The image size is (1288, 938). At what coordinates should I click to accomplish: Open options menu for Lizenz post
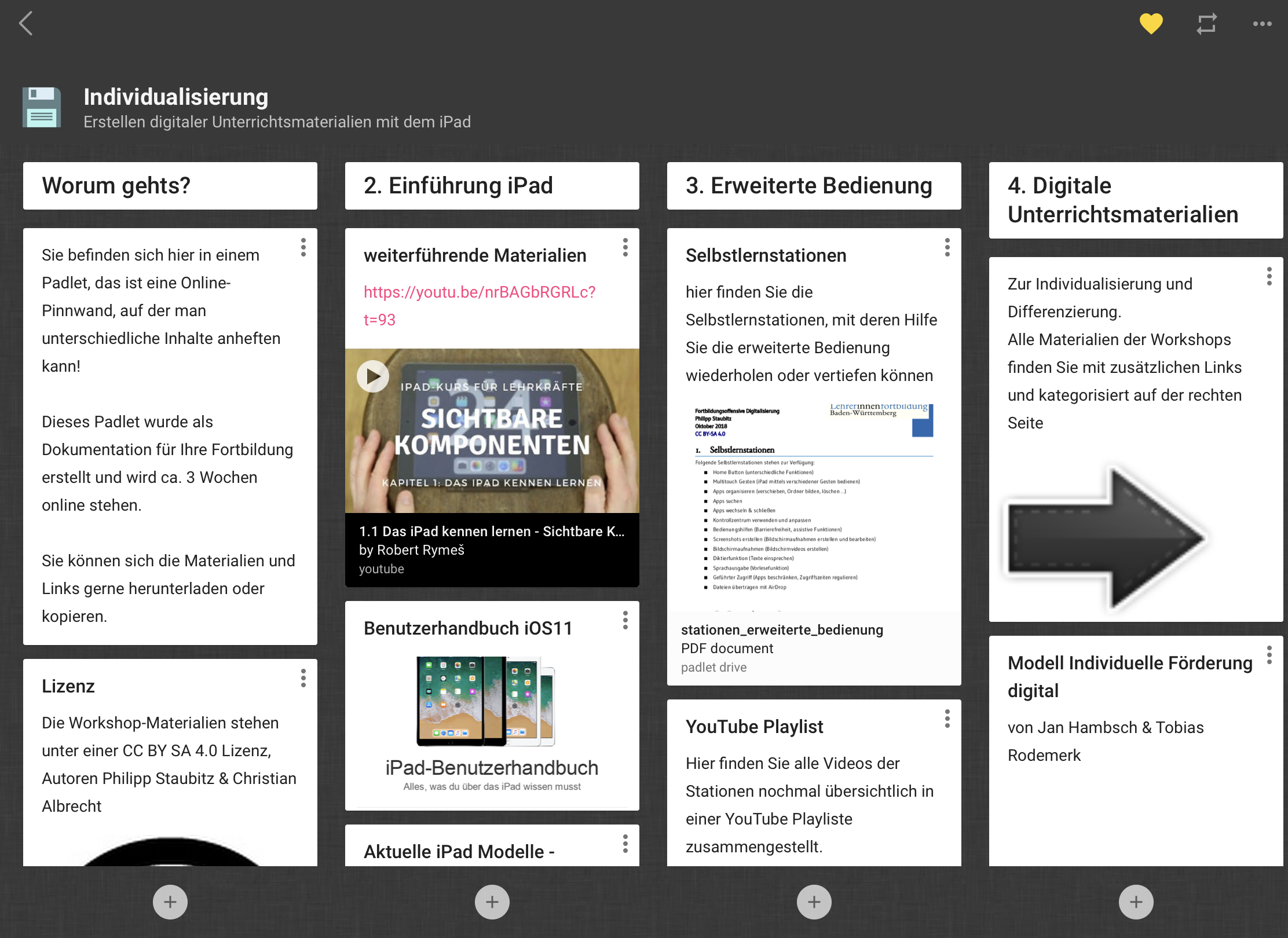pyautogui.click(x=303, y=678)
